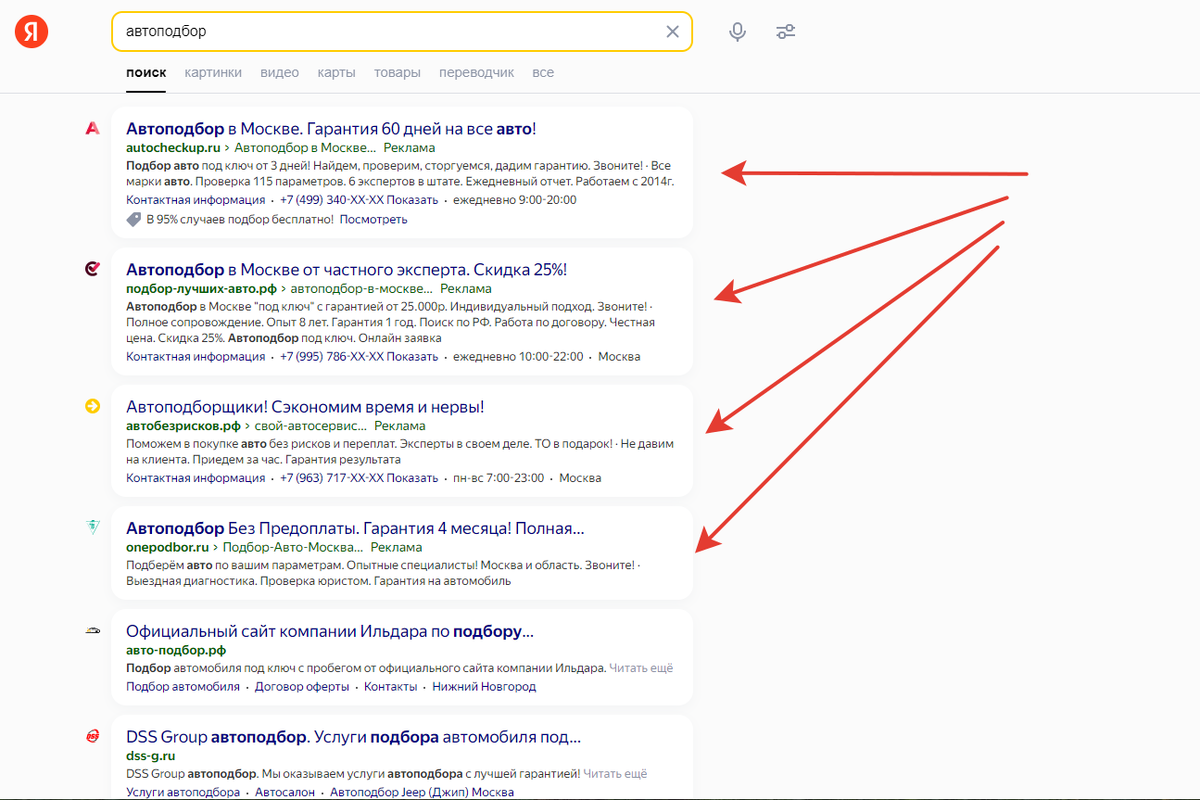1200x800 pixels.
Task: Open the Нижний Новгород sitelink
Action: tap(484, 686)
